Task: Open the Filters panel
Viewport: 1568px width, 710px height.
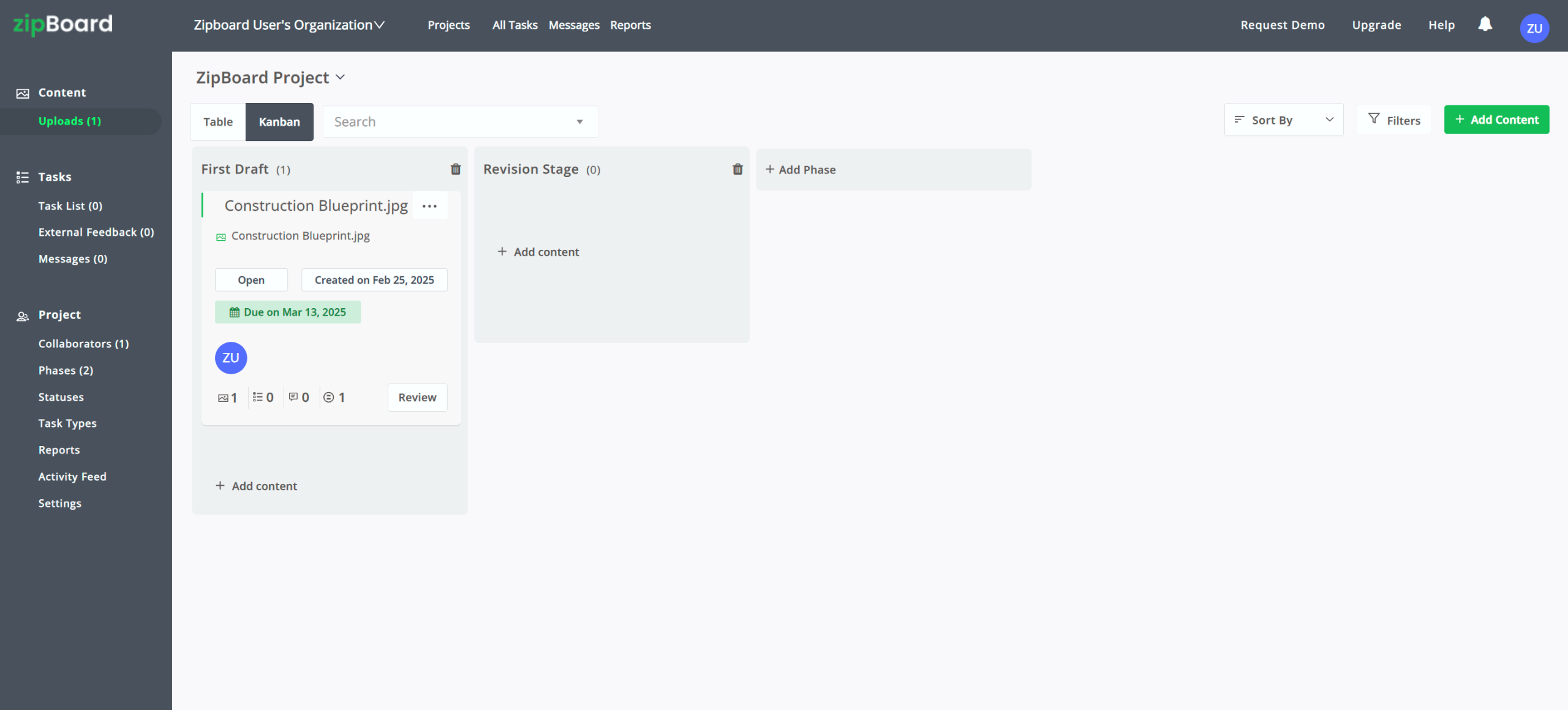Action: tap(1394, 120)
